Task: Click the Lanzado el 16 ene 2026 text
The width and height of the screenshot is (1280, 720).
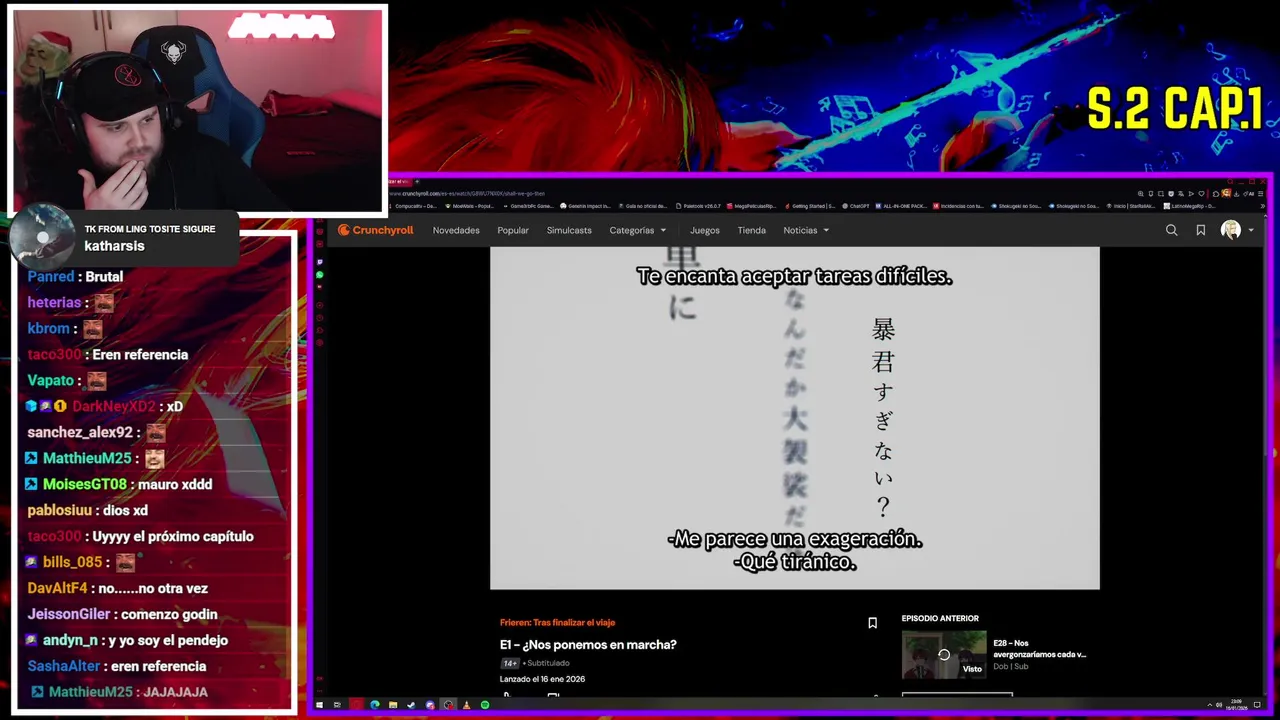Action: click(x=542, y=679)
